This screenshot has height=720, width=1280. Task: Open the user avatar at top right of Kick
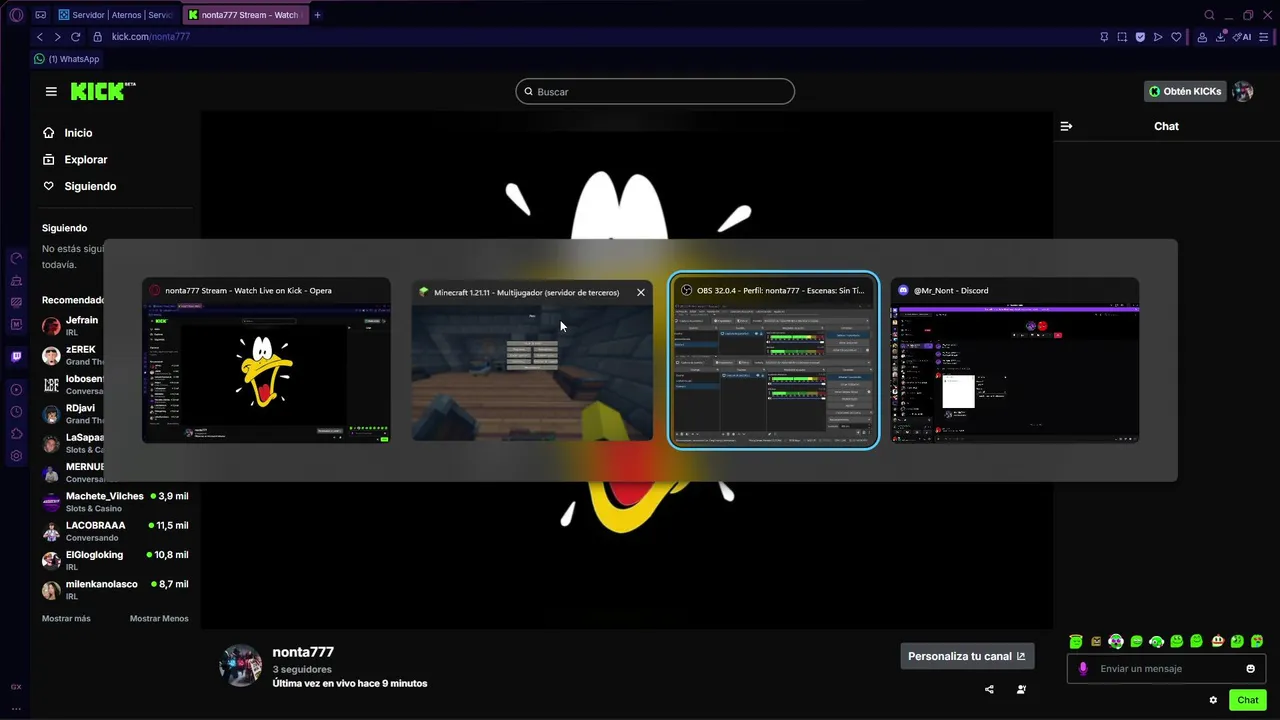(1243, 91)
